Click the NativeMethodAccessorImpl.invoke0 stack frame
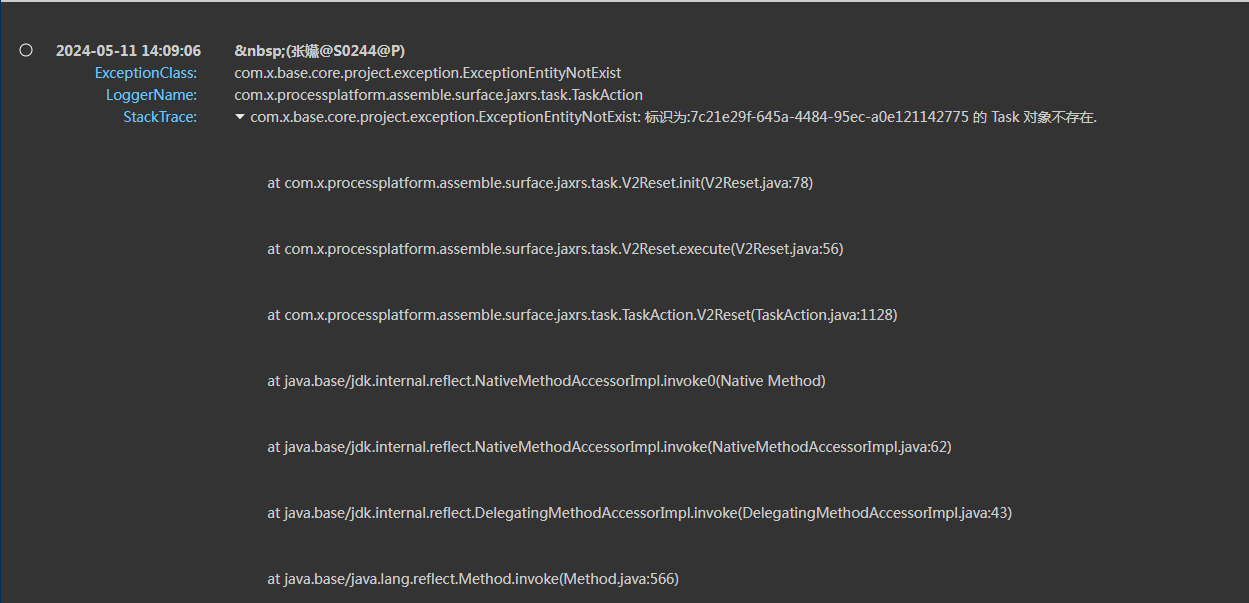 tap(546, 381)
